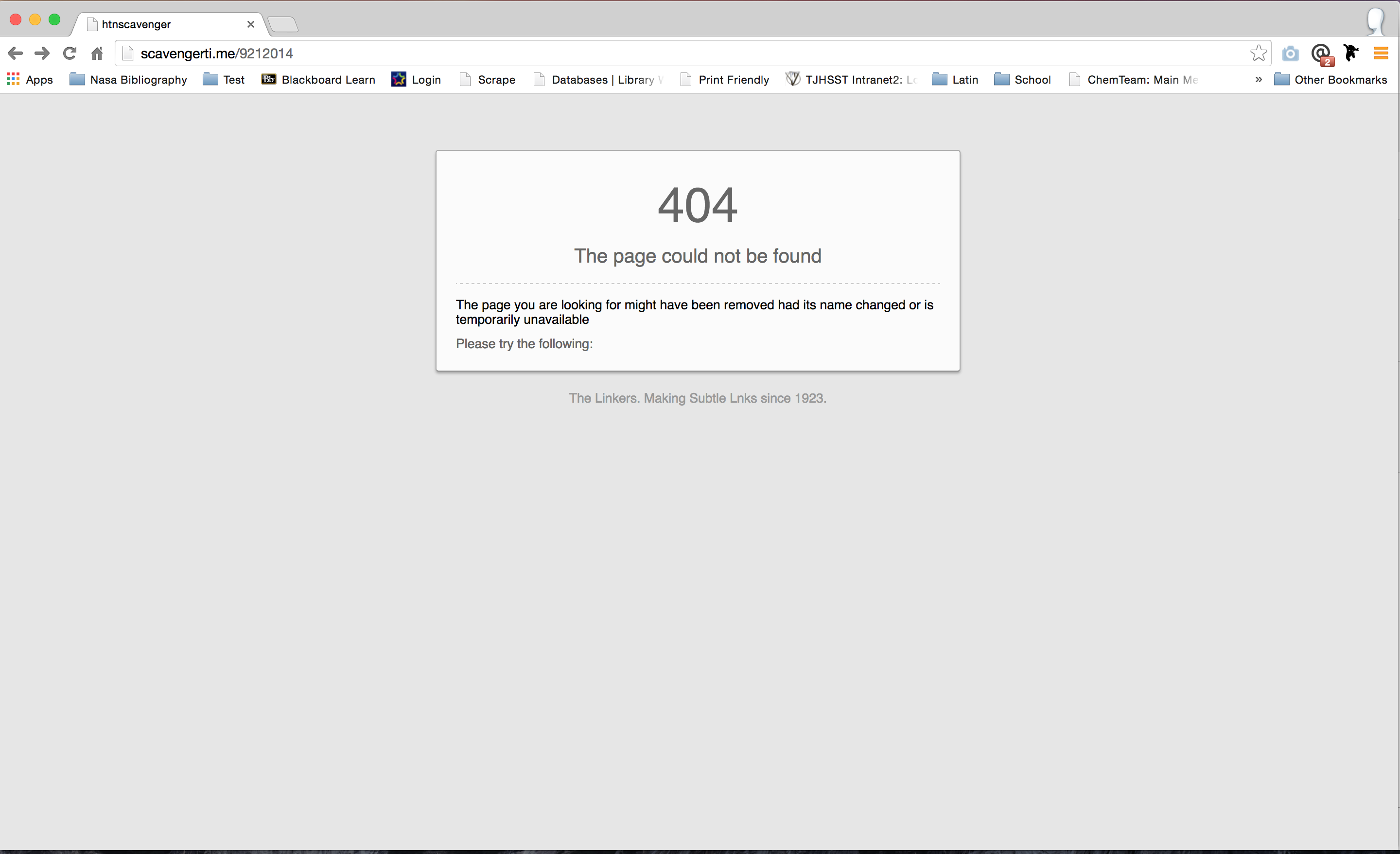
Task: Open the Print Friendly bookmark
Action: tap(725, 80)
